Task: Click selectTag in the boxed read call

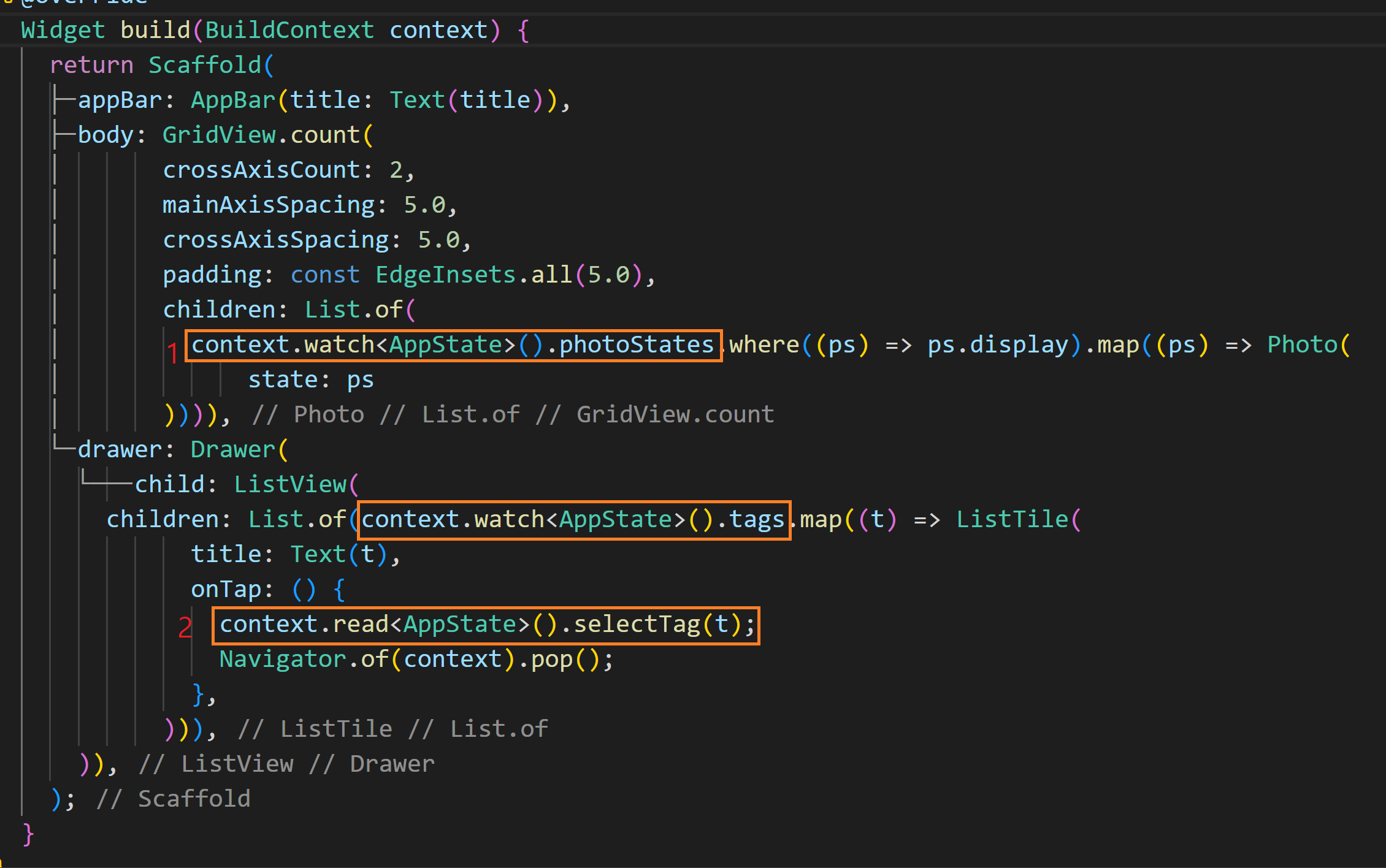Action: point(636,625)
